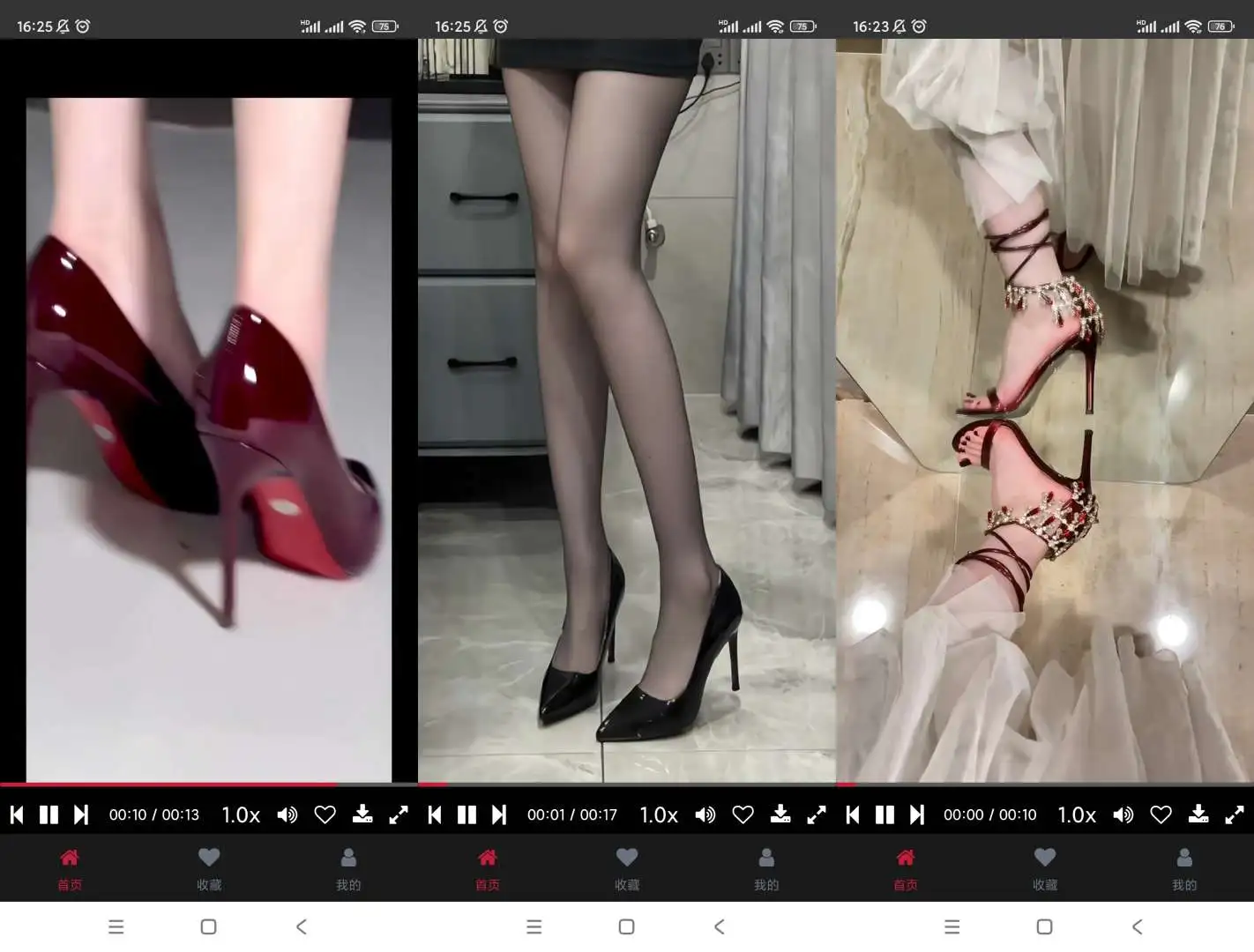Tap Android back arrow in middle screen
Viewport: 1254px width, 952px height.
click(720, 926)
